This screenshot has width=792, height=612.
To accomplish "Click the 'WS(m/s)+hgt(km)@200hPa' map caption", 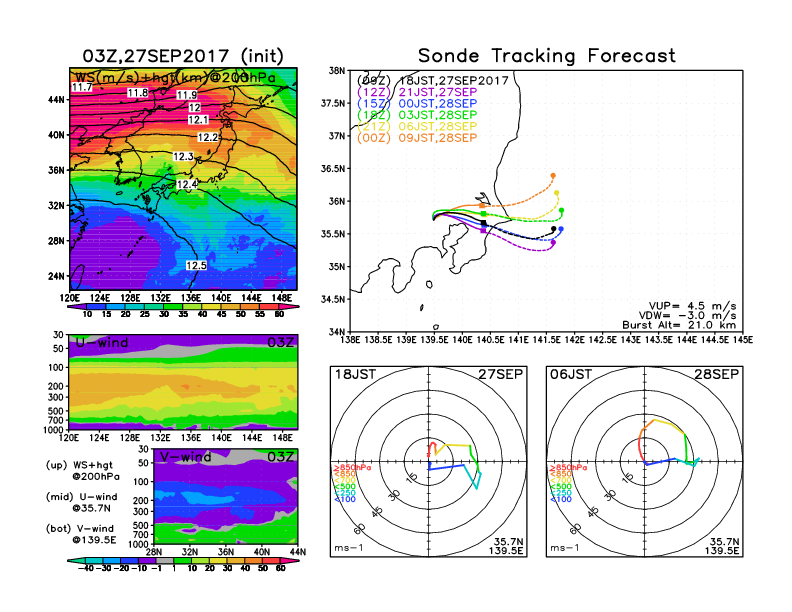I will click(x=175, y=77).
